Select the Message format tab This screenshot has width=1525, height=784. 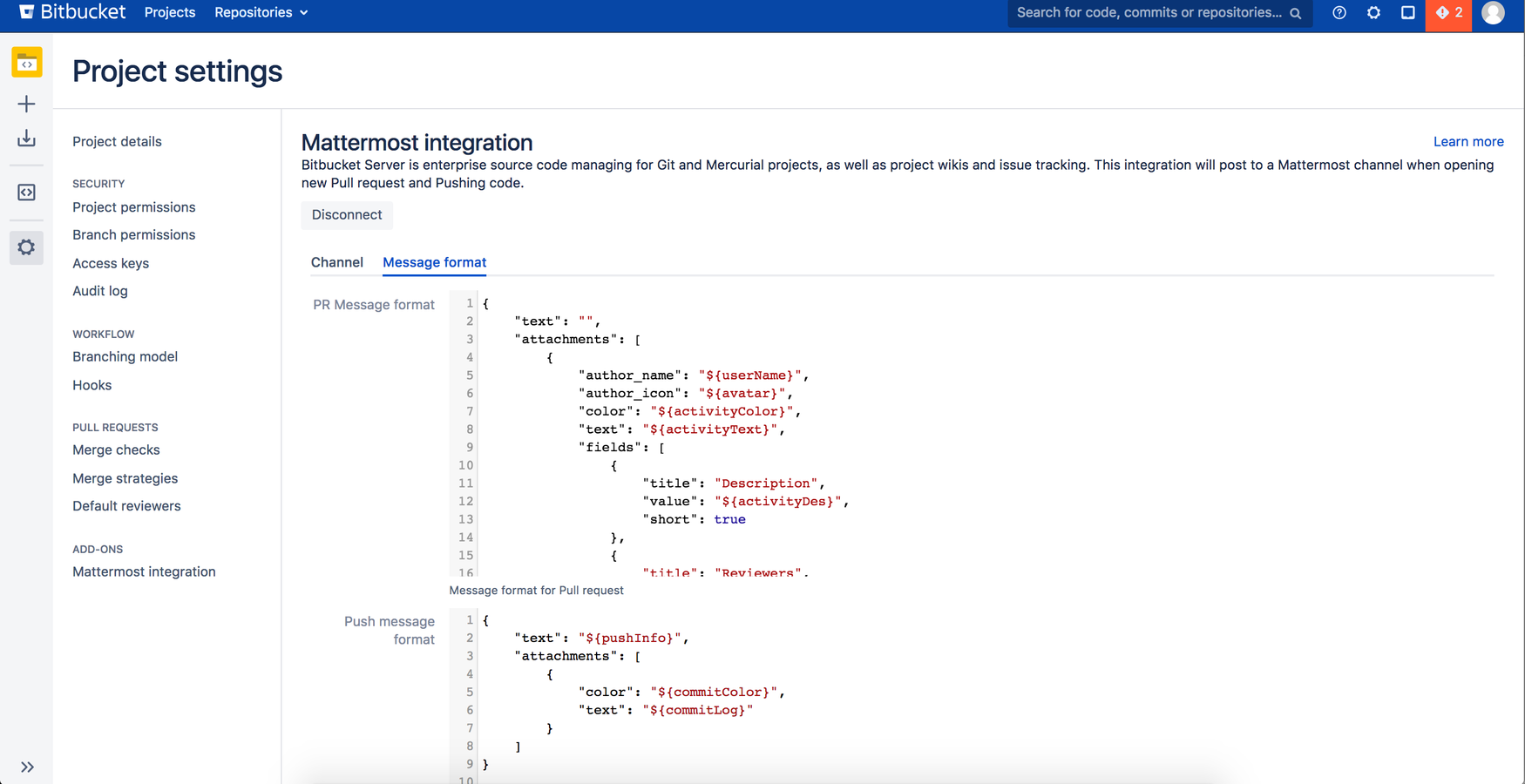click(434, 262)
